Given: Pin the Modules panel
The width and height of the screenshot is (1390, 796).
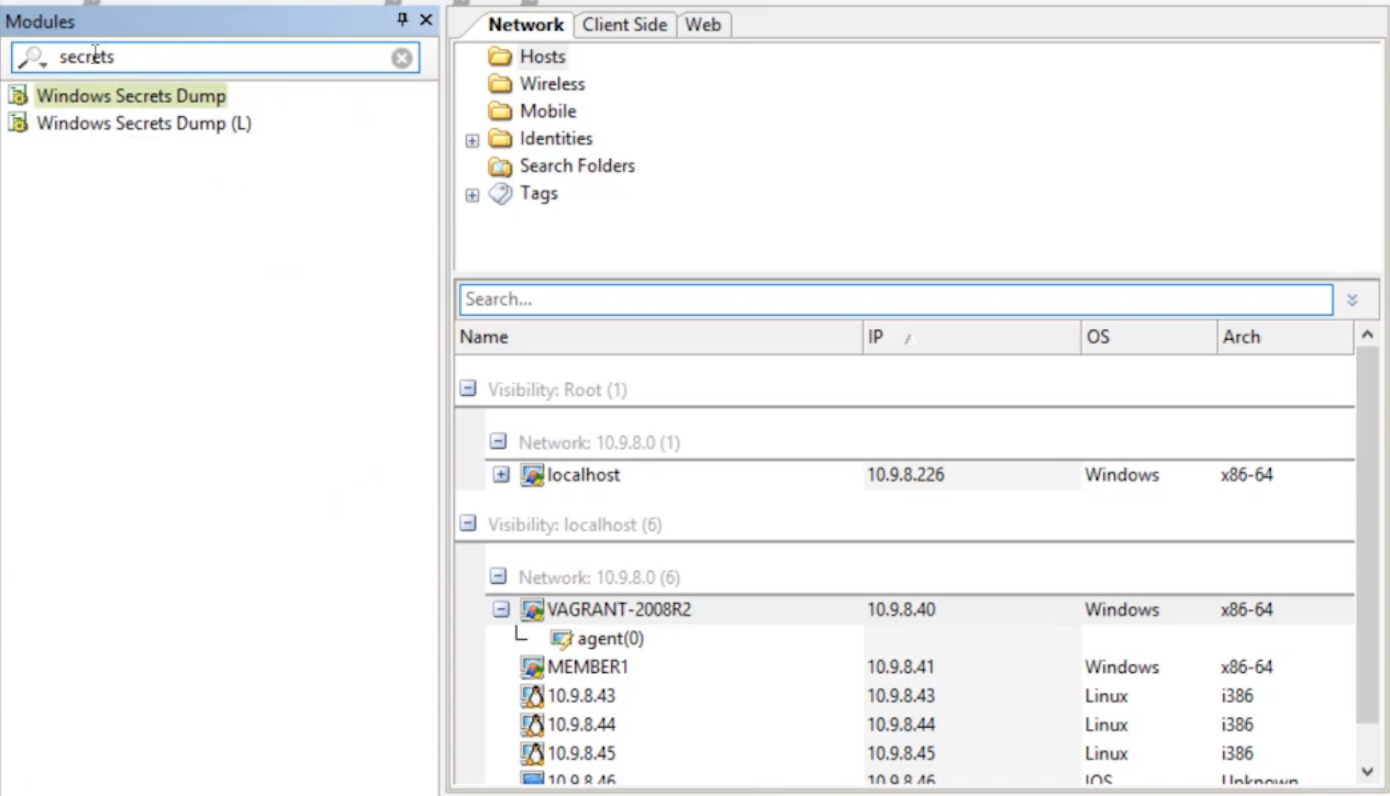Looking at the screenshot, I should click(403, 20).
